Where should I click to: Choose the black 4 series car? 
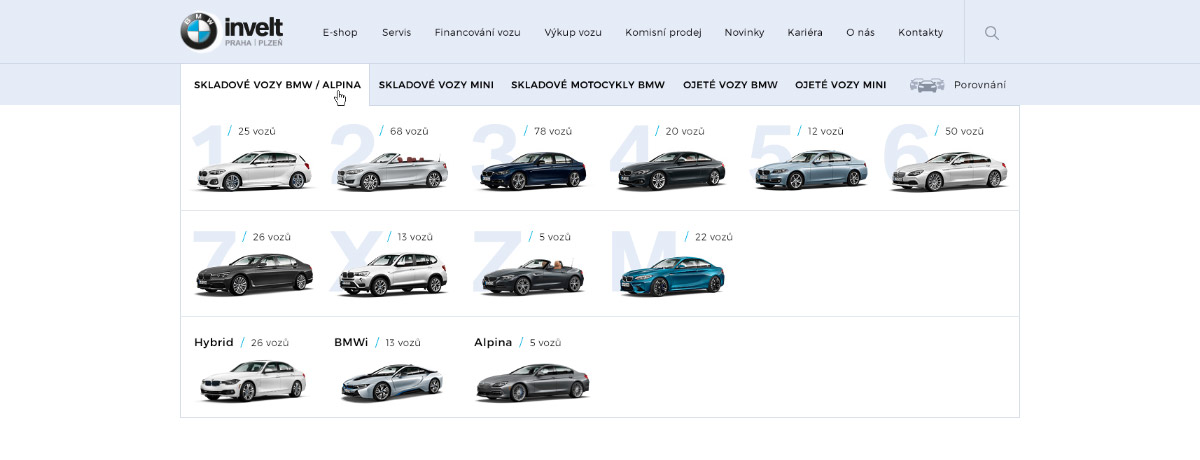point(671,170)
